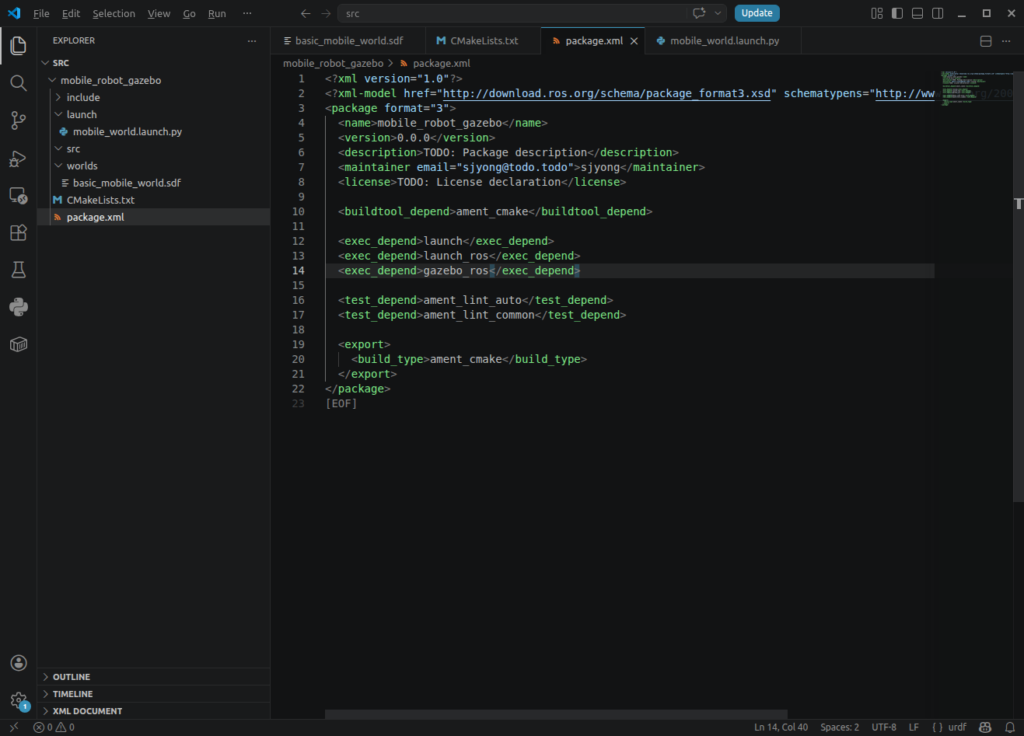Switch to mobile_world.launch.py tab
The height and width of the screenshot is (736, 1024).
click(x=724, y=40)
